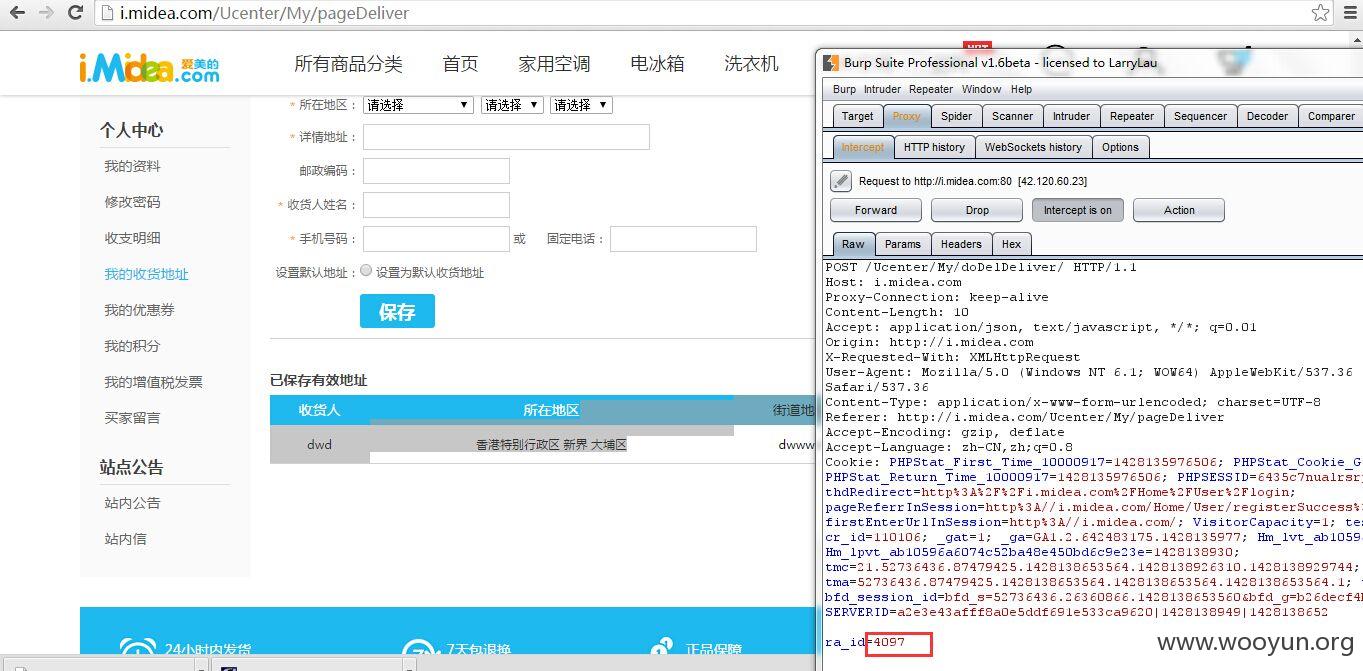Click the page info icon in address bar
Image resolution: width=1363 pixels, height=671 pixels.
point(108,14)
